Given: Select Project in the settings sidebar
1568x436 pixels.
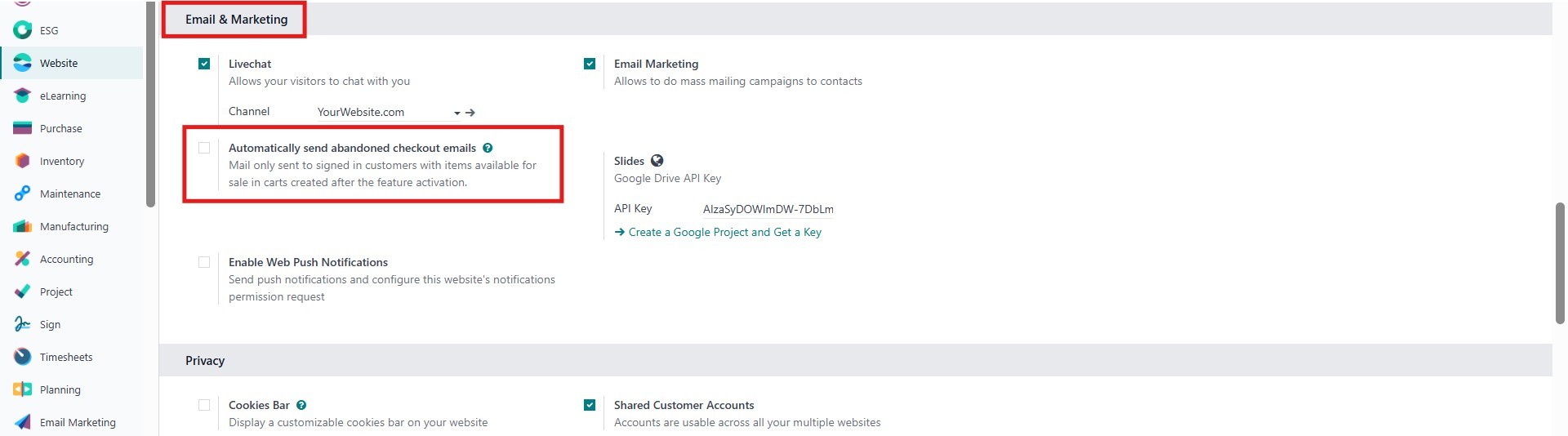Looking at the screenshot, I should (x=56, y=291).
